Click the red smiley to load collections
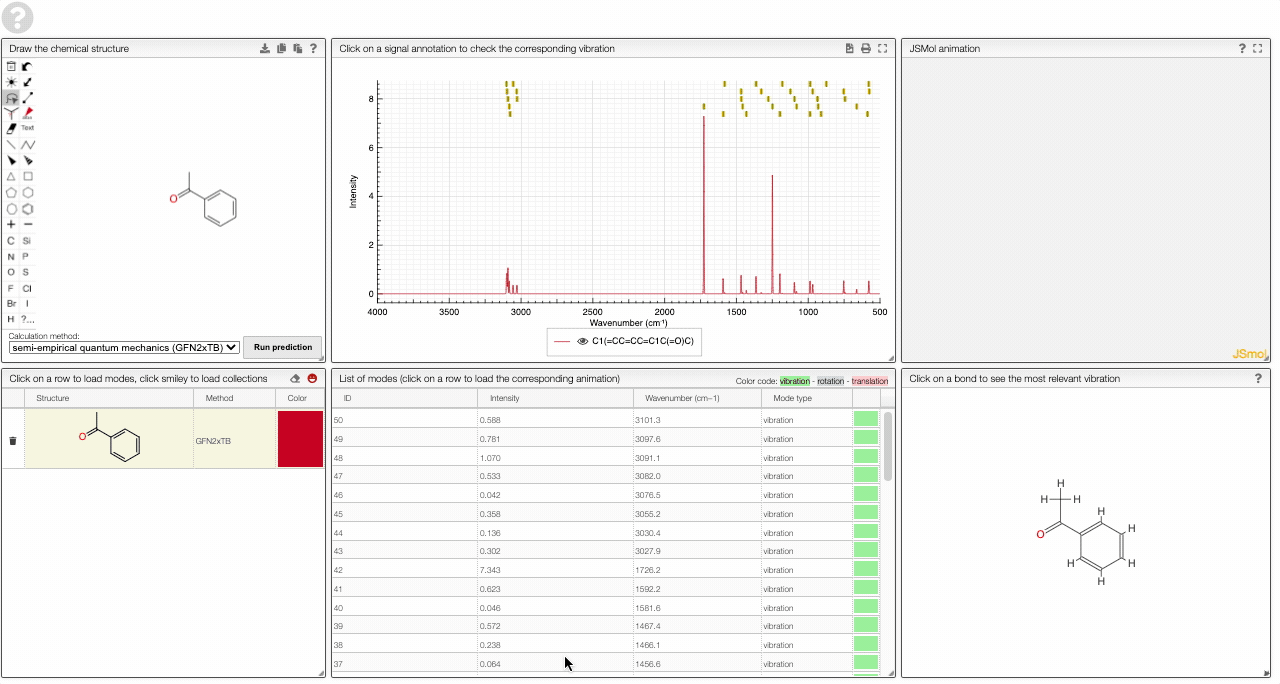 tap(312, 378)
